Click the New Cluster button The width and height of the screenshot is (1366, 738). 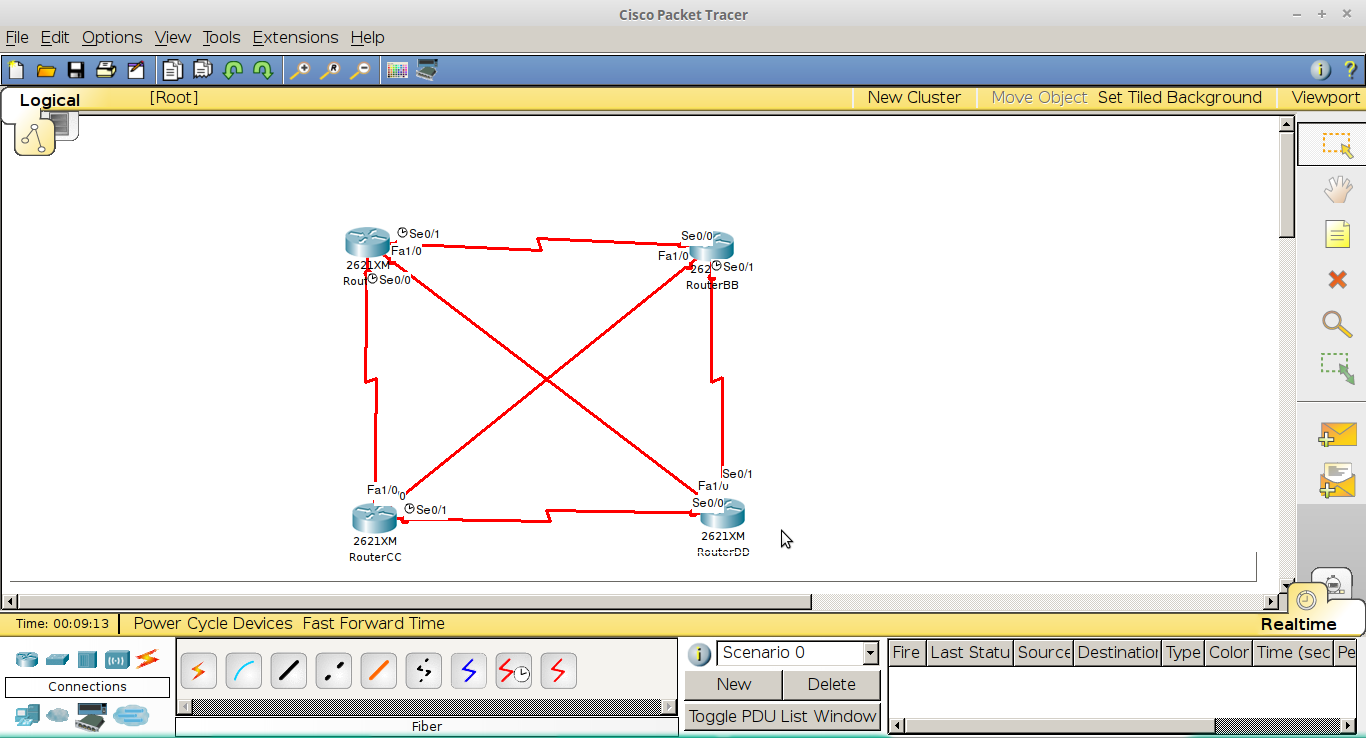coord(914,97)
